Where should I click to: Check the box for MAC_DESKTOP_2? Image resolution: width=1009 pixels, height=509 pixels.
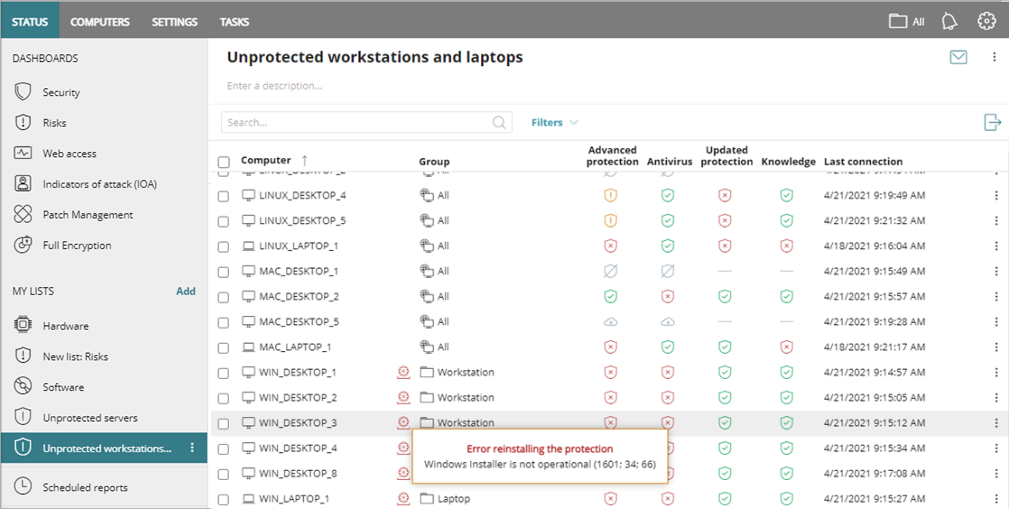[x=223, y=297]
